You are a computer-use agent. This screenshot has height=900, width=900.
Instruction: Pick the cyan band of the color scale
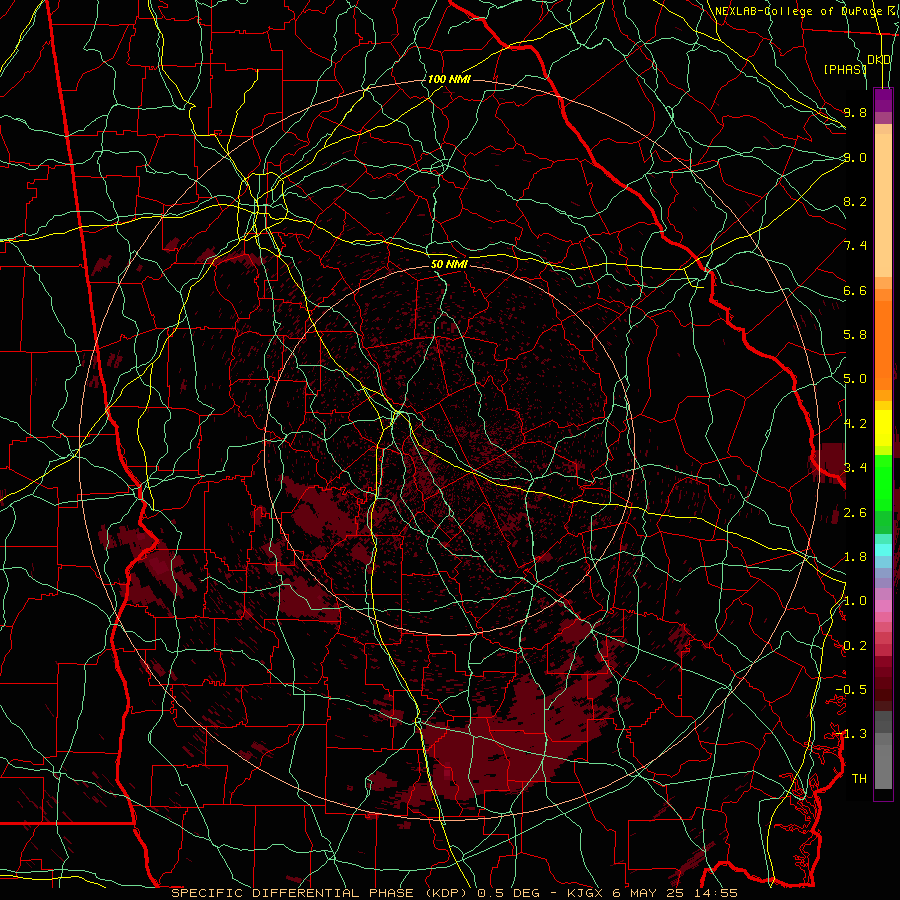click(x=883, y=549)
